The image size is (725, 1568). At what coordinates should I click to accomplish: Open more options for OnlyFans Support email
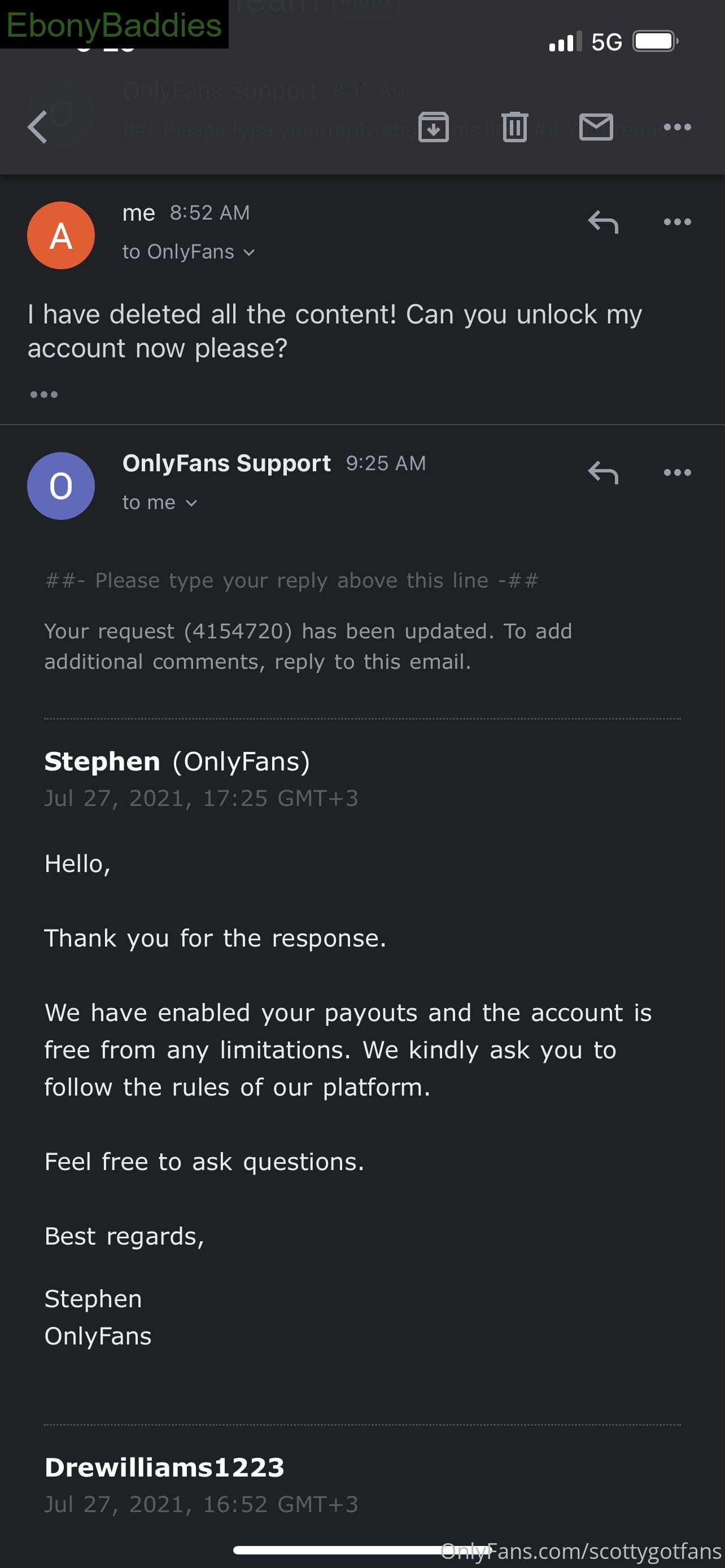tap(678, 473)
